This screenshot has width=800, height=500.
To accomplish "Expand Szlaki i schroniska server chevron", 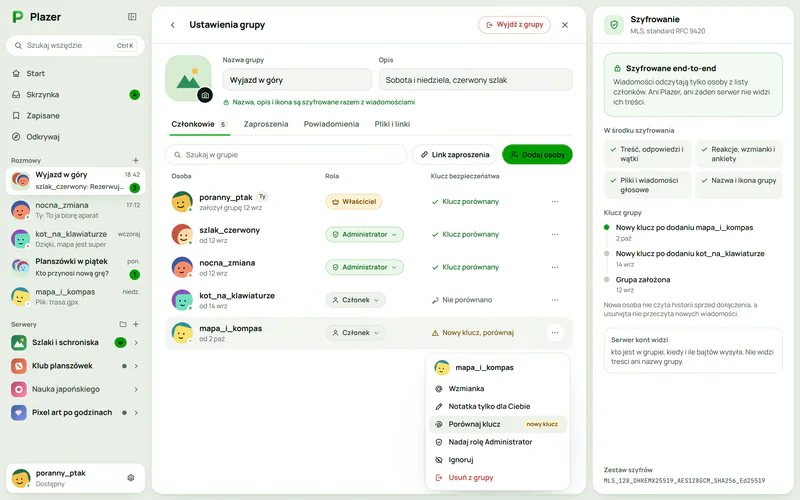I will coord(136,342).
